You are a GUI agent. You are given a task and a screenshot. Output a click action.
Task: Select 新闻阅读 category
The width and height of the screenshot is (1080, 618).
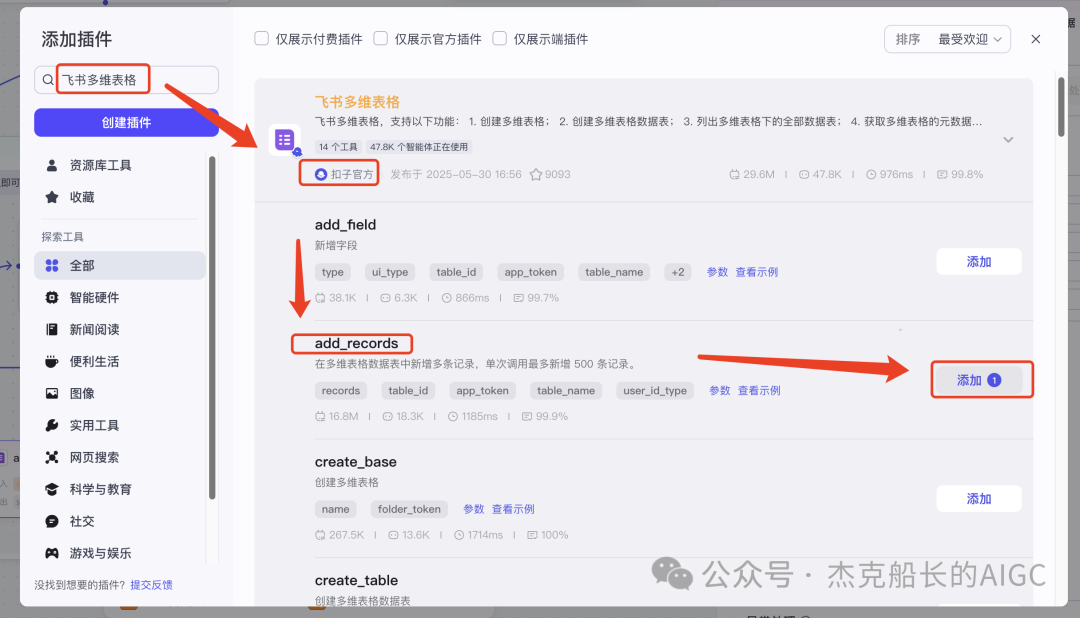pyautogui.click(x=120, y=329)
